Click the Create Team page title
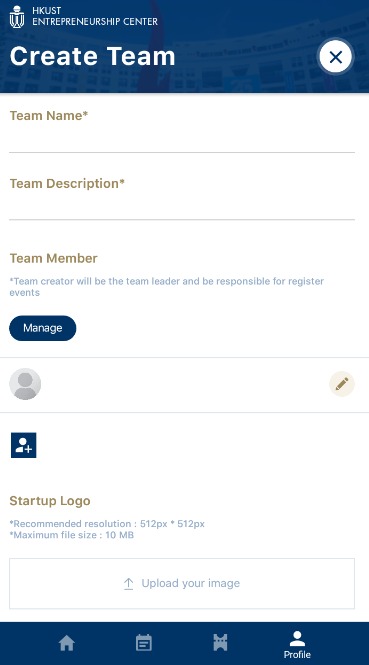This screenshot has height=665, width=369. (92, 56)
